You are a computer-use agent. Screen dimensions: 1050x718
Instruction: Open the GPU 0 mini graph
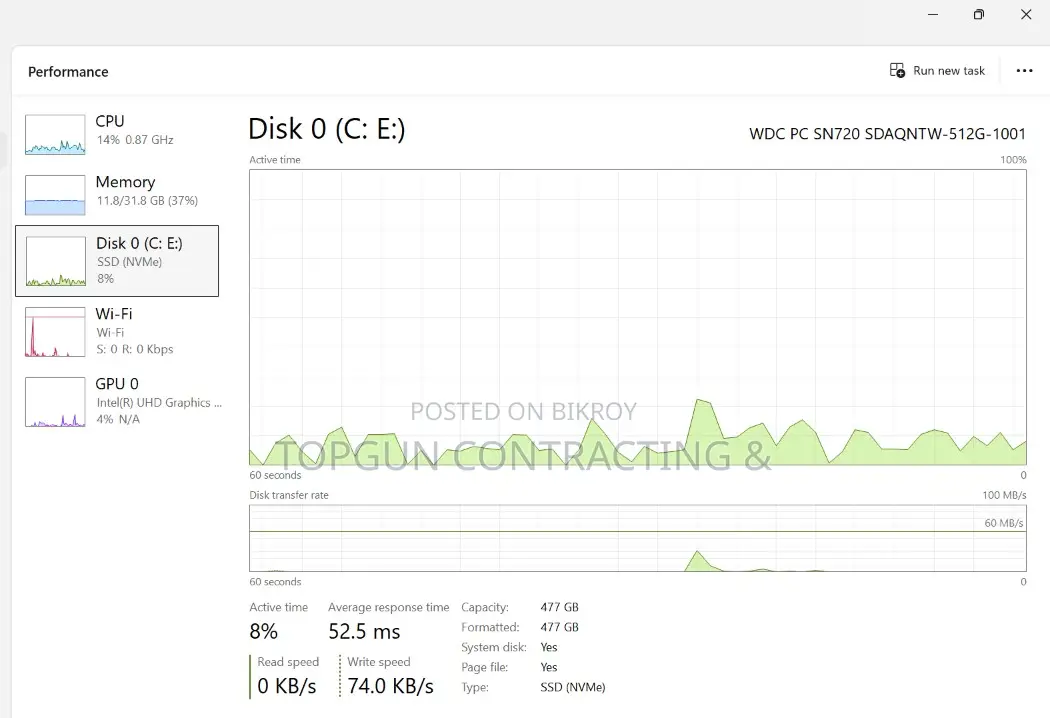point(55,402)
